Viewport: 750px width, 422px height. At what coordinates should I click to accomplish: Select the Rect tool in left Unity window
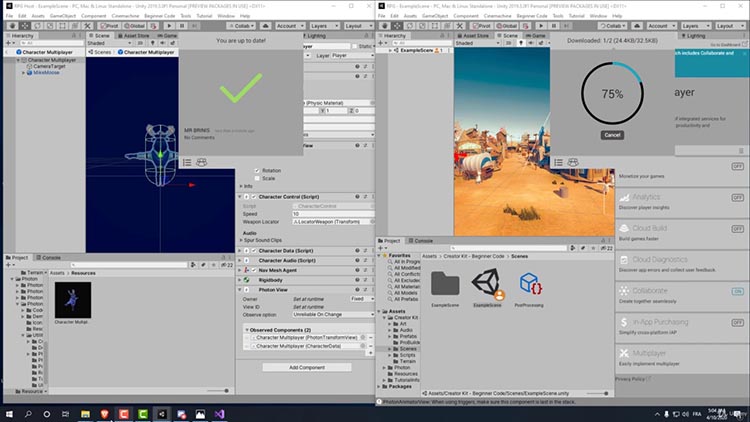click(62, 26)
